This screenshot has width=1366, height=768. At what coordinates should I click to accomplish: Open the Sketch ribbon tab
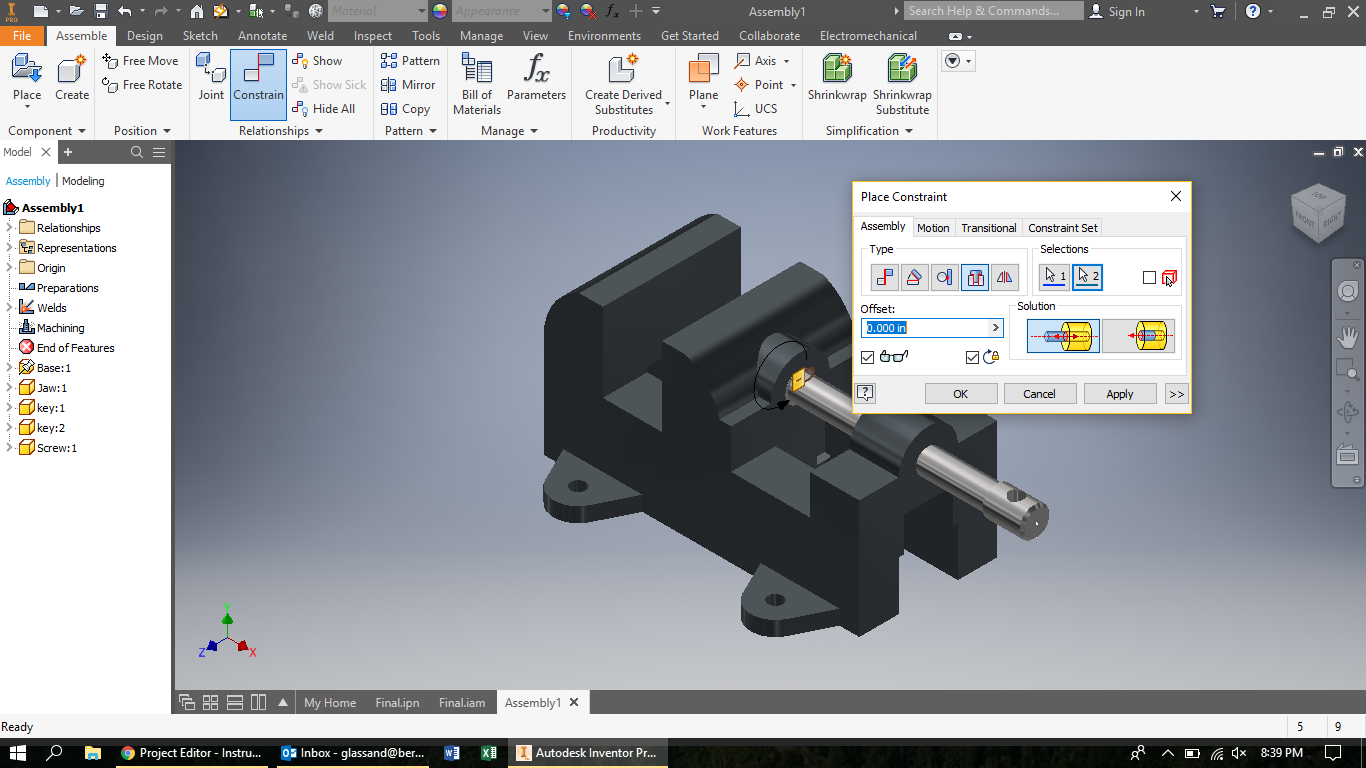coord(200,36)
